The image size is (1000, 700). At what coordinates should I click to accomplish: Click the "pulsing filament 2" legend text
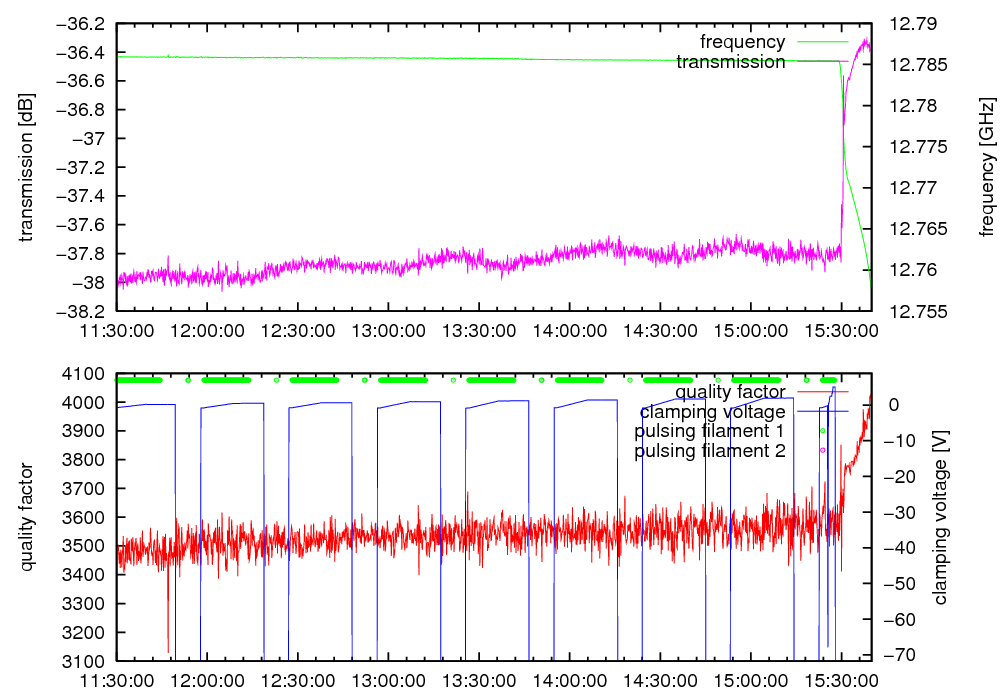(x=710, y=451)
